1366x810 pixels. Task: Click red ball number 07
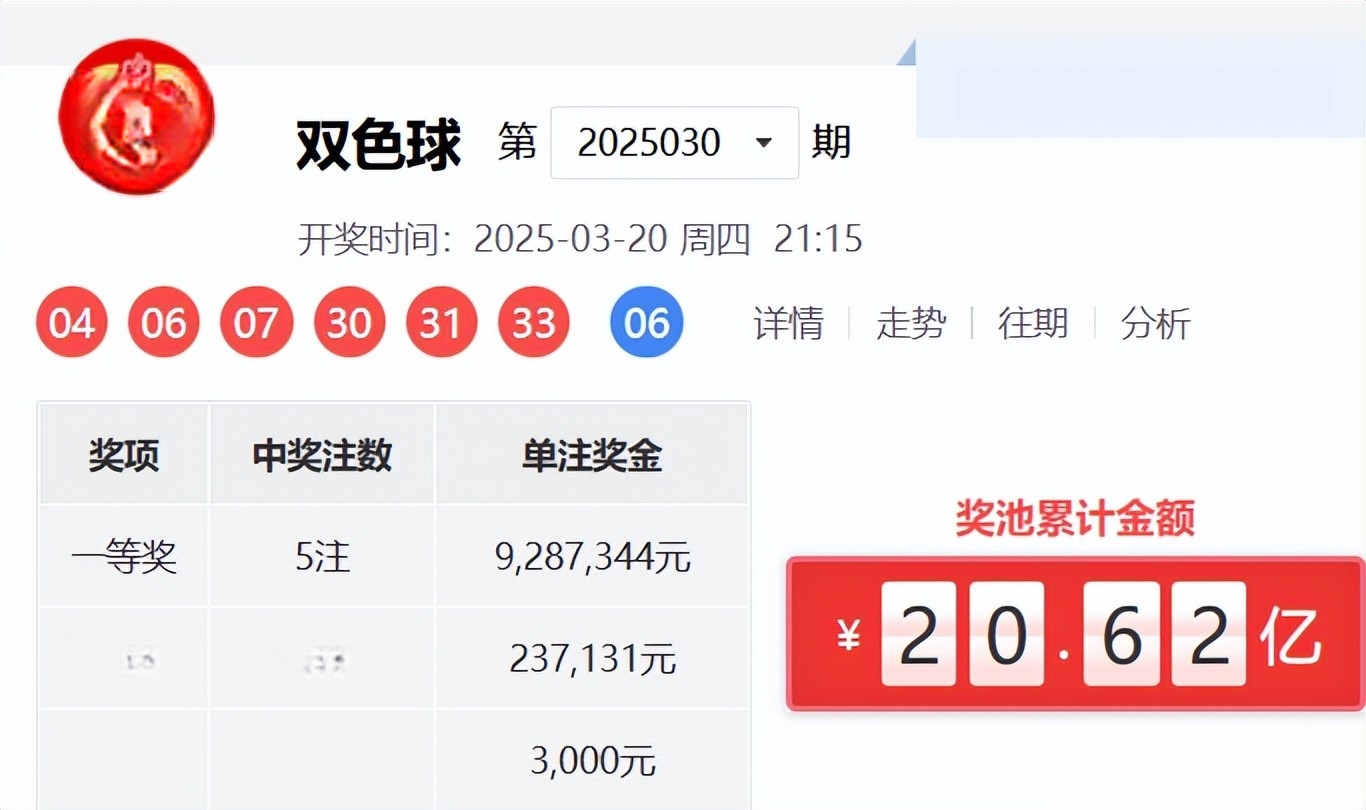coord(257,323)
